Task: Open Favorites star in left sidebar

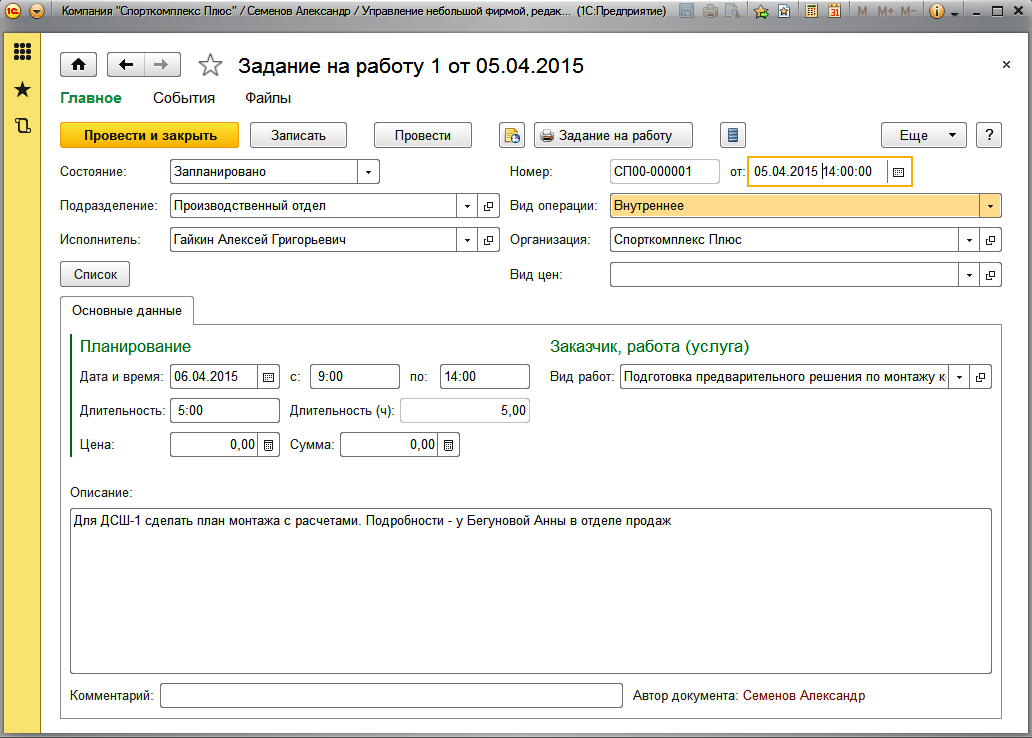Action: 22,90
